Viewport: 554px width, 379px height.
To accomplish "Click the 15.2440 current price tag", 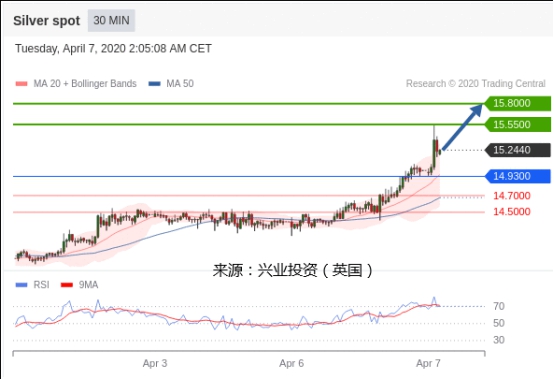I will pyautogui.click(x=518, y=150).
